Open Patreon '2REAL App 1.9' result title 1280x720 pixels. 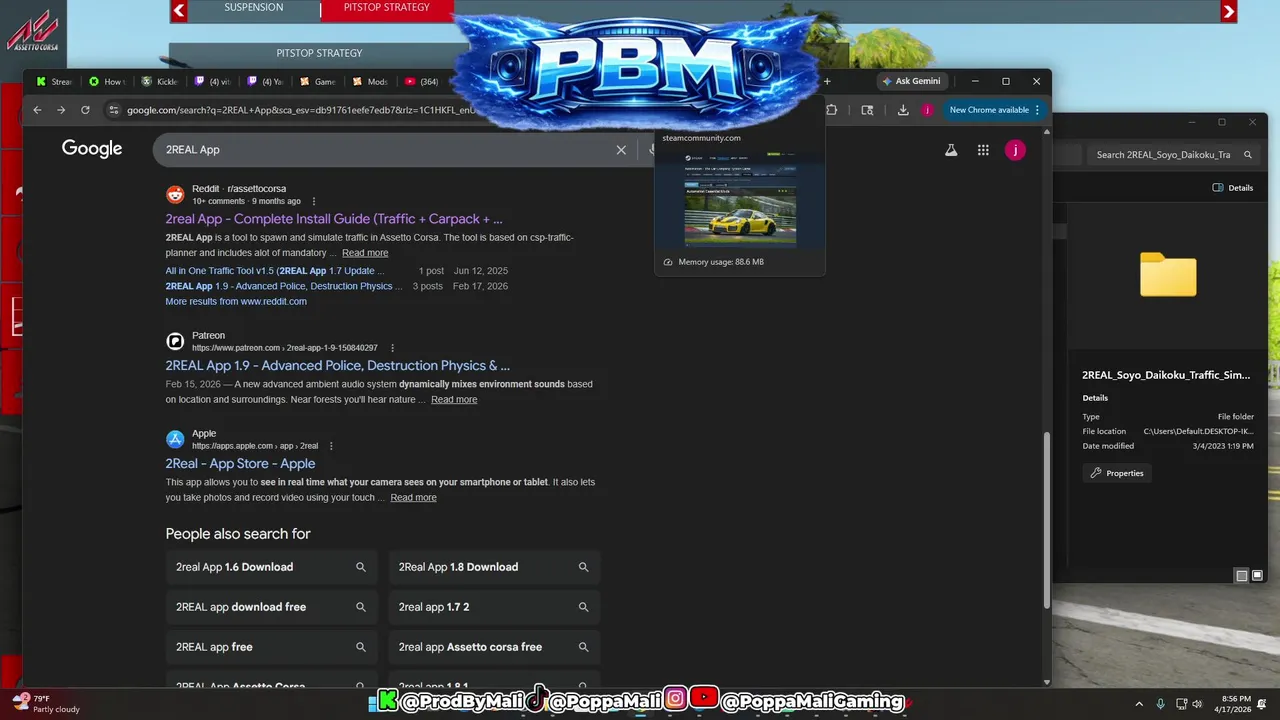coord(338,366)
